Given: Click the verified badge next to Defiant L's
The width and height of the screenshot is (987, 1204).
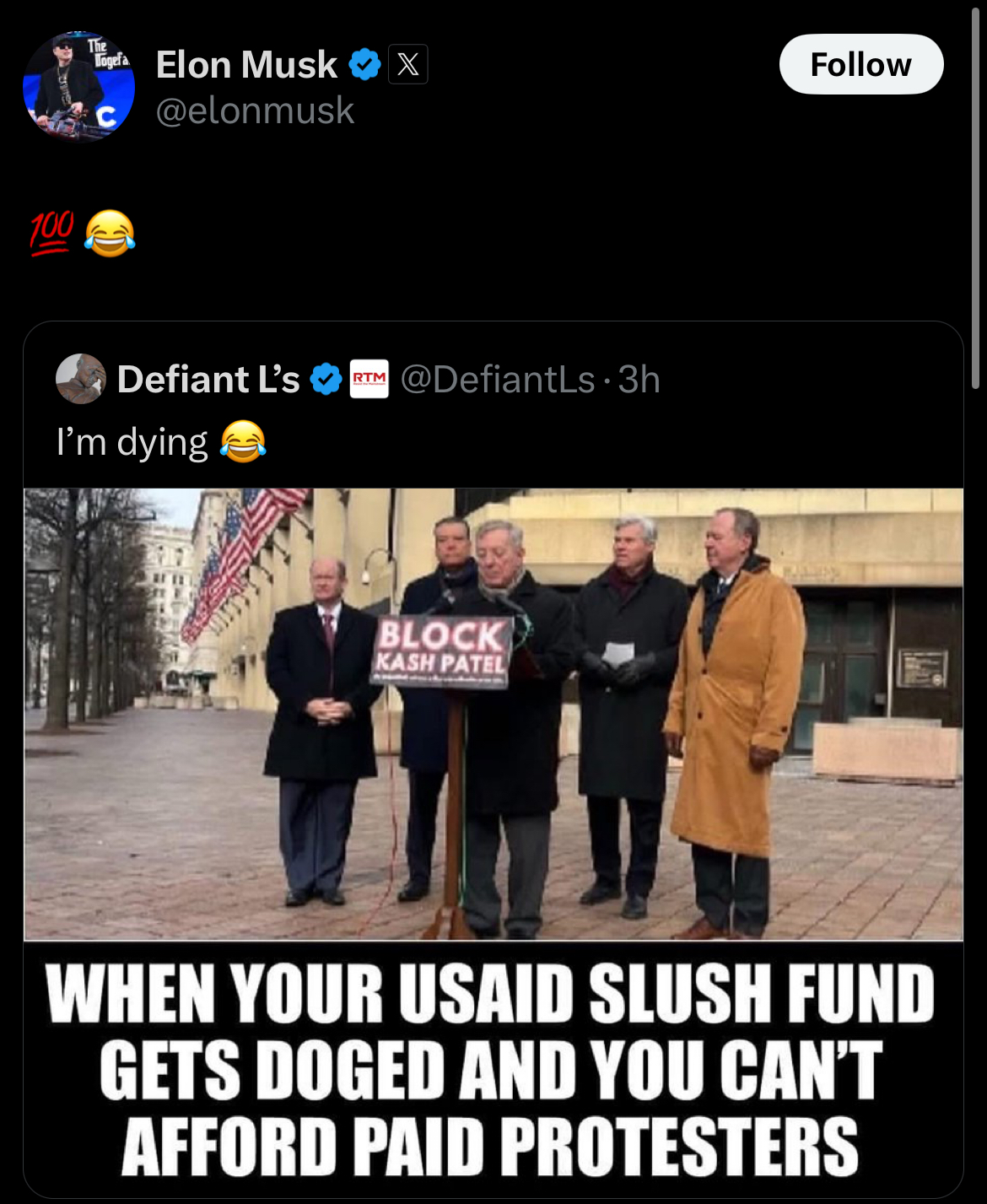Looking at the screenshot, I should tap(326, 380).
